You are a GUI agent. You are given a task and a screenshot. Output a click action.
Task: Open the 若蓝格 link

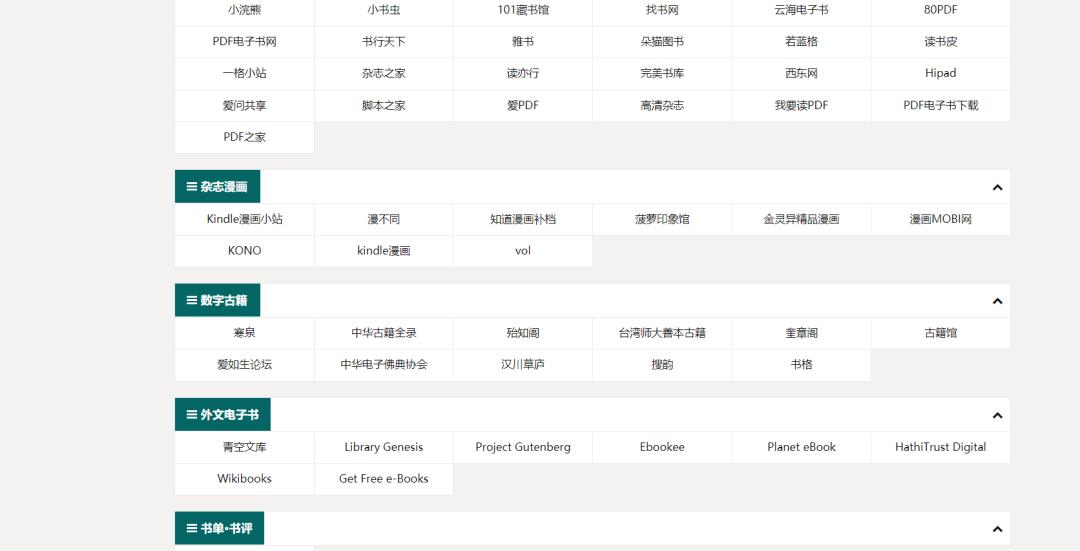coord(801,41)
